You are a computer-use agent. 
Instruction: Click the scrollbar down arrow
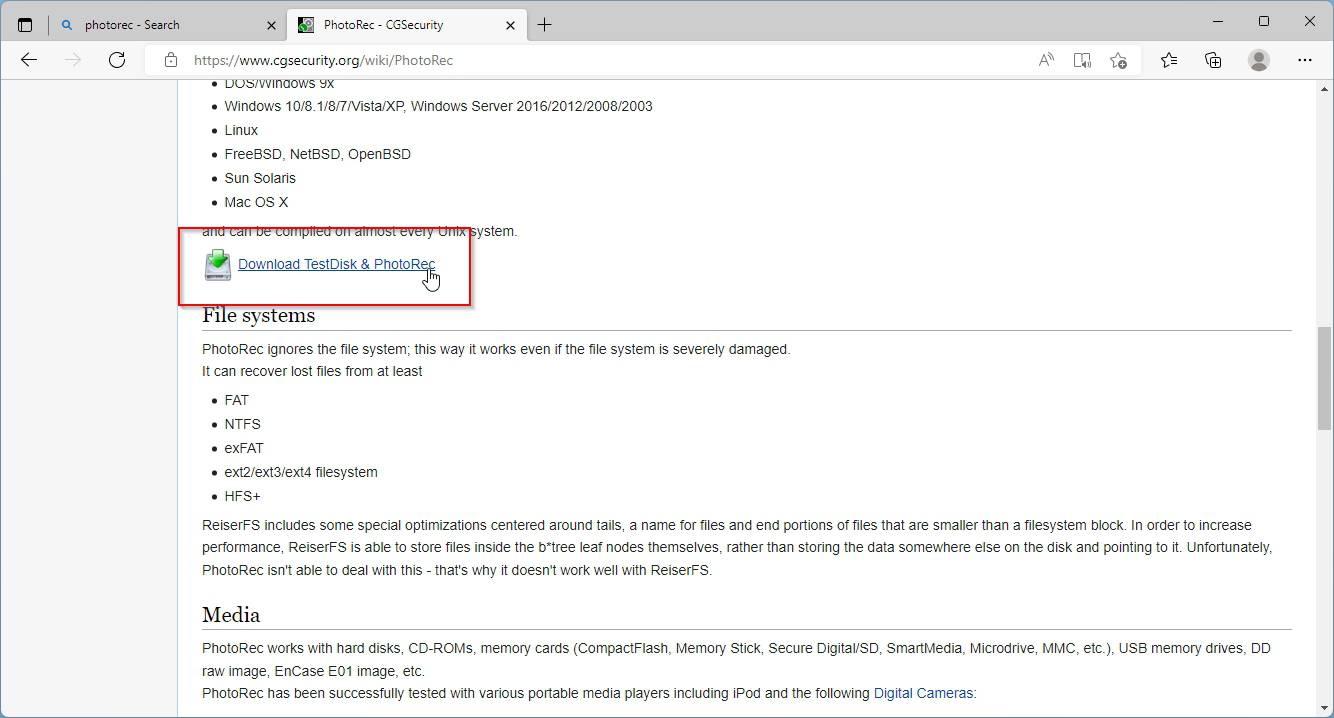pos(1324,708)
